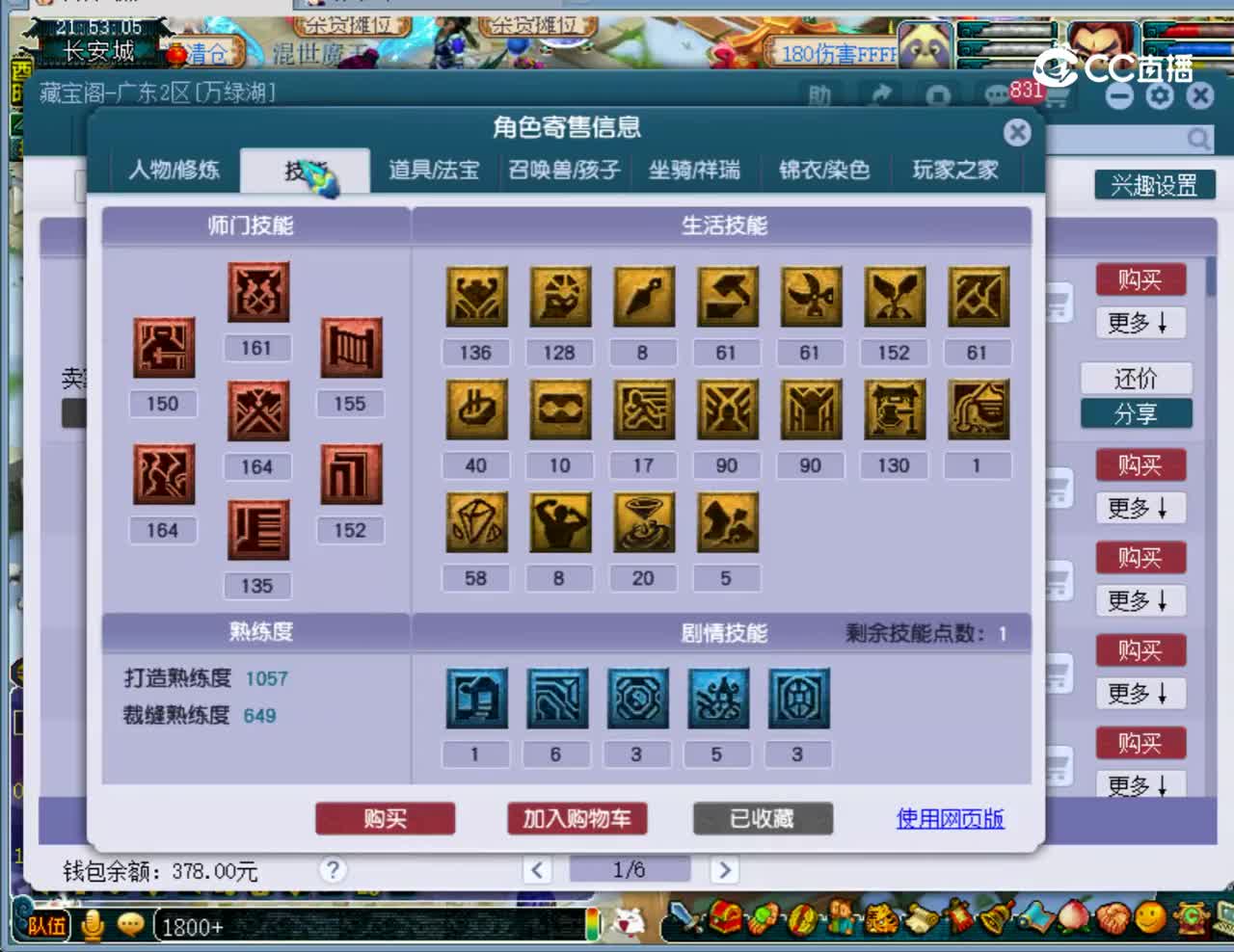Viewport: 1234px width, 952px height.
Task: Click the 已收藏 button
Action: click(763, 819)
